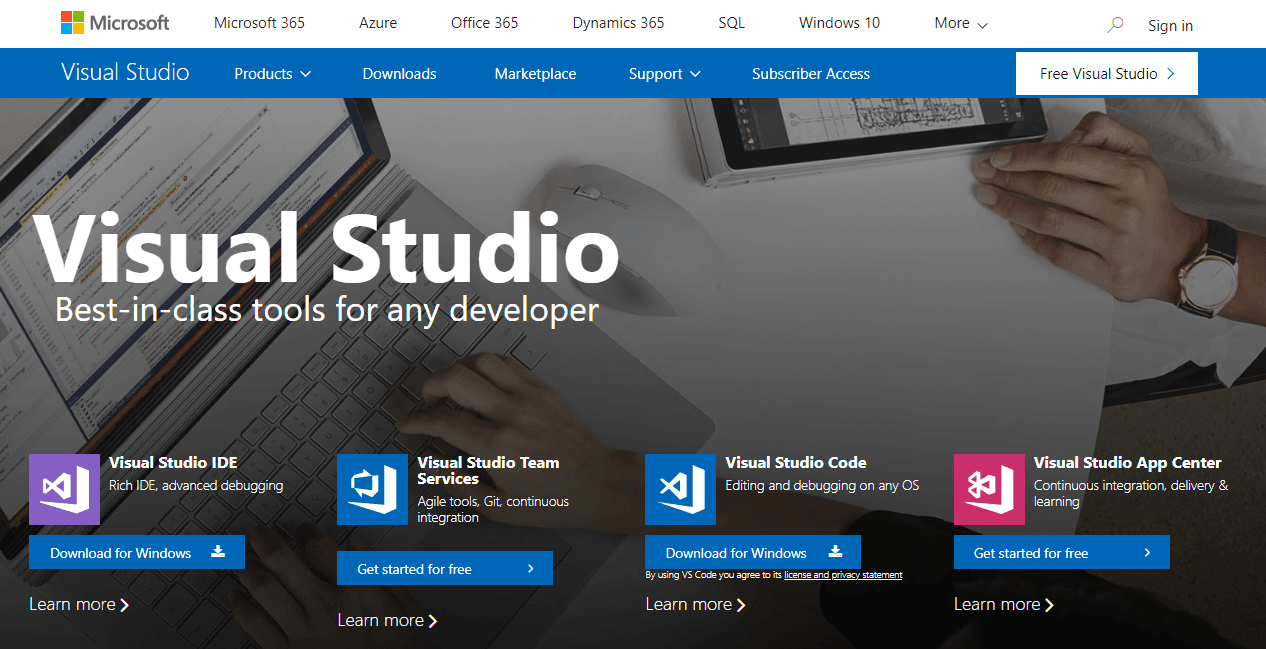Click 'Agile tools, Git, continuous integration' text
Viewport: 1266px width, 649px height.
[x=493, y=509]
